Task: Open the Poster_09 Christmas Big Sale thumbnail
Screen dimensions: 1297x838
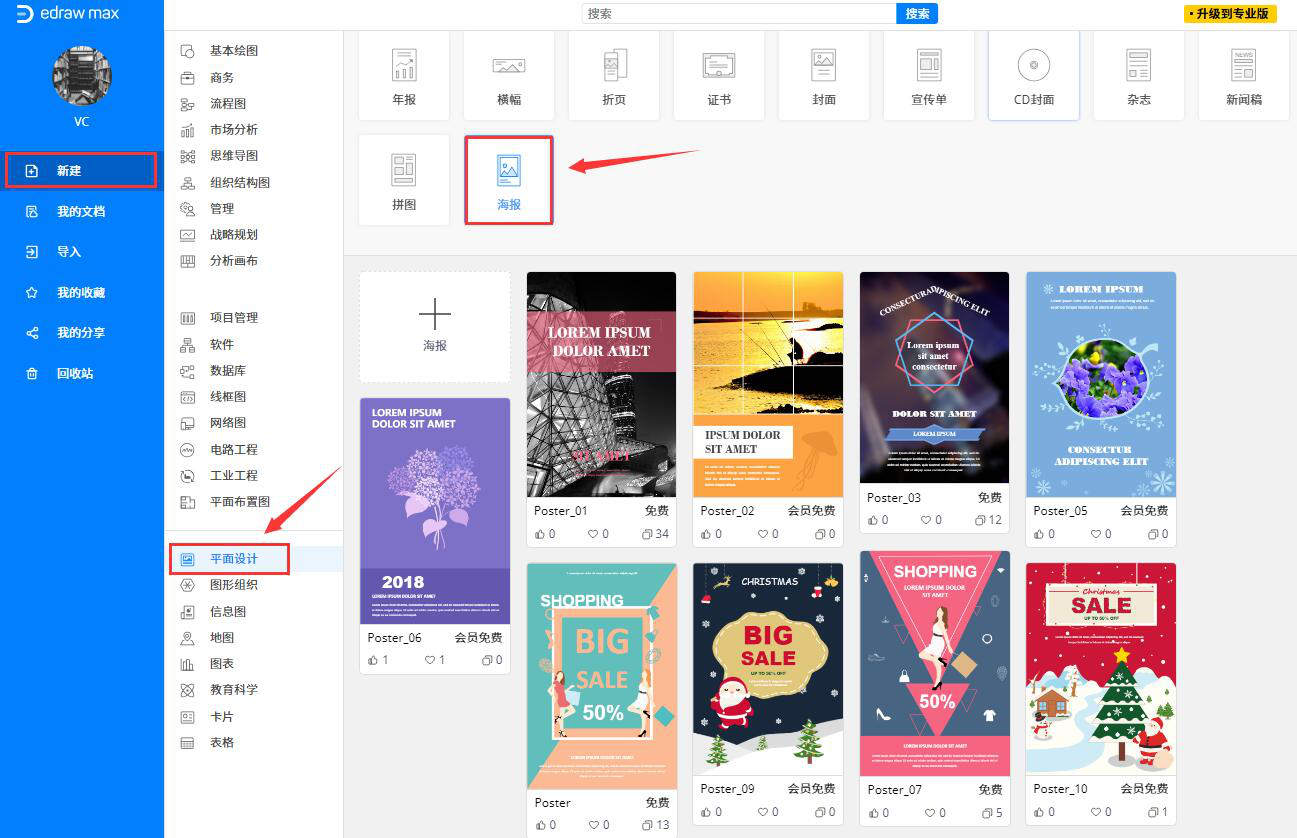Action: point(768,669)
